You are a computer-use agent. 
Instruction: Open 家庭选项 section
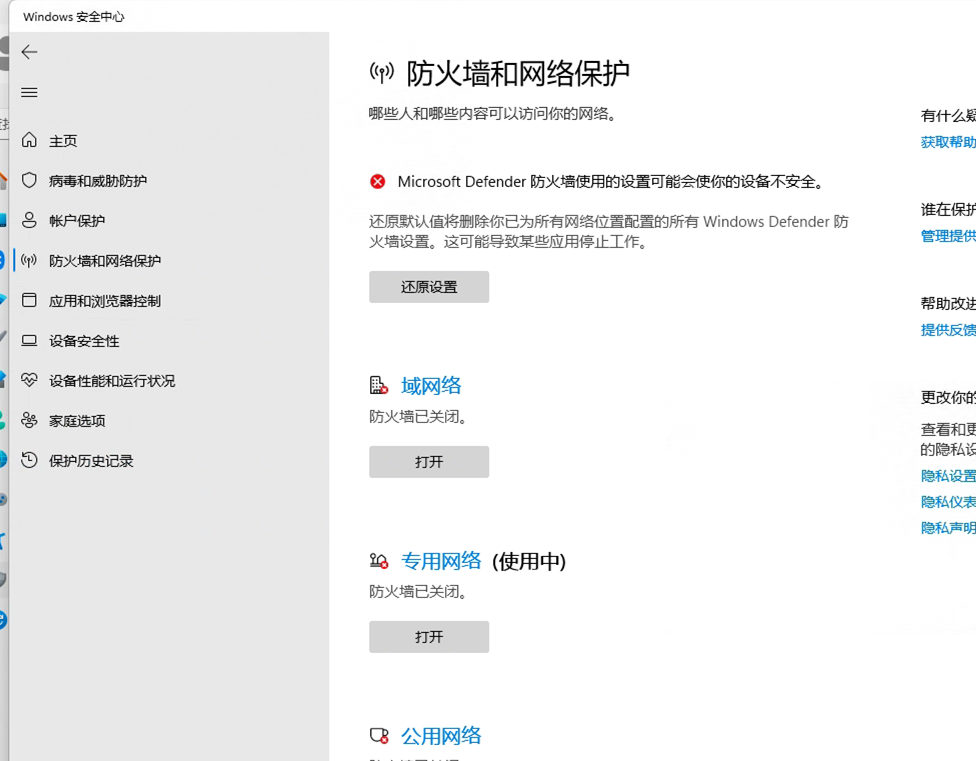pyautogui.click(x=77, y=421)
